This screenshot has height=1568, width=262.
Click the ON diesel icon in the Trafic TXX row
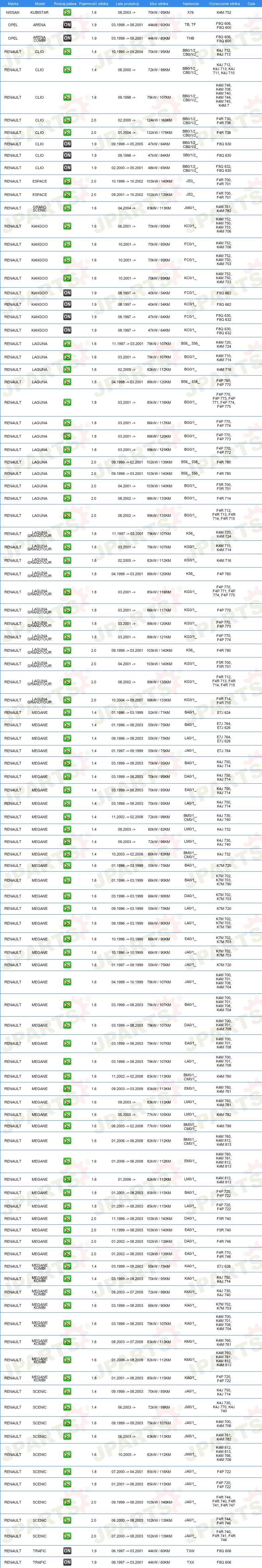[x=67, y=1562]
